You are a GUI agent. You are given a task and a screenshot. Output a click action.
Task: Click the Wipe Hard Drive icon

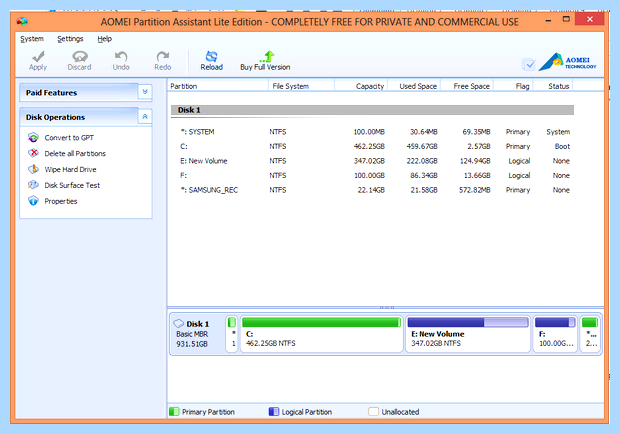pyautogui.click(x=33, y=169)
